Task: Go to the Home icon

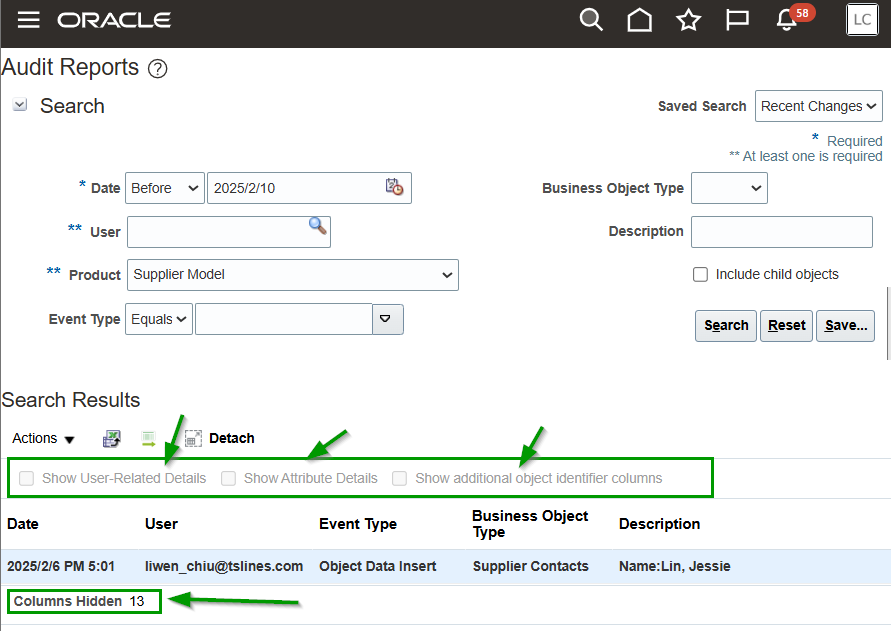Action: 639,20
